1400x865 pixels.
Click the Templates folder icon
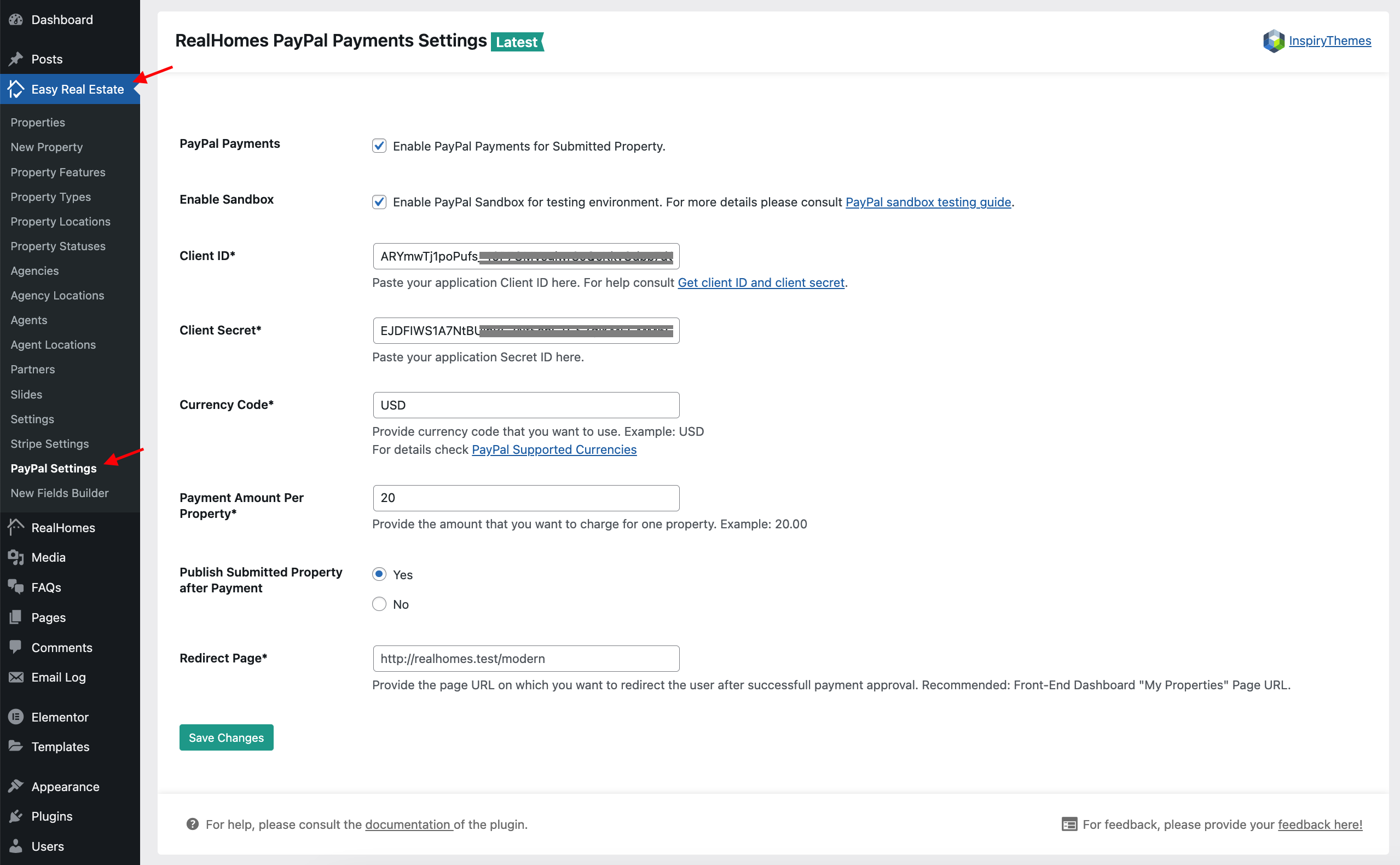tap(16, 746)
